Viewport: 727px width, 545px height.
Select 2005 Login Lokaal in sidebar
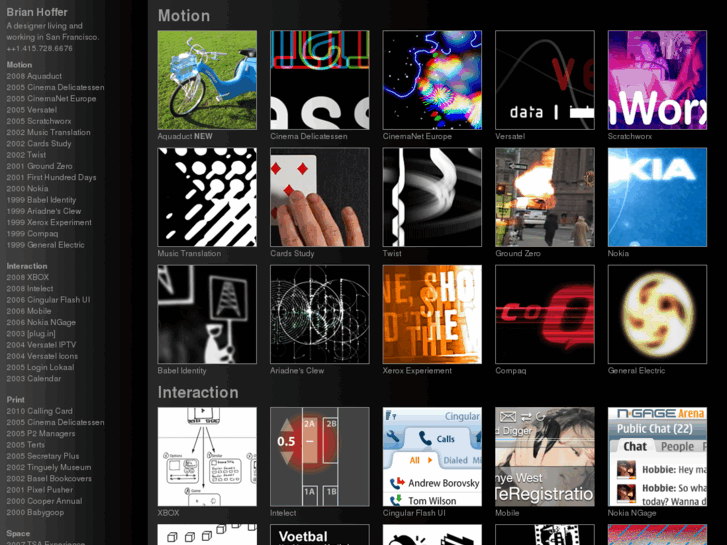click(x=40, y=367)
